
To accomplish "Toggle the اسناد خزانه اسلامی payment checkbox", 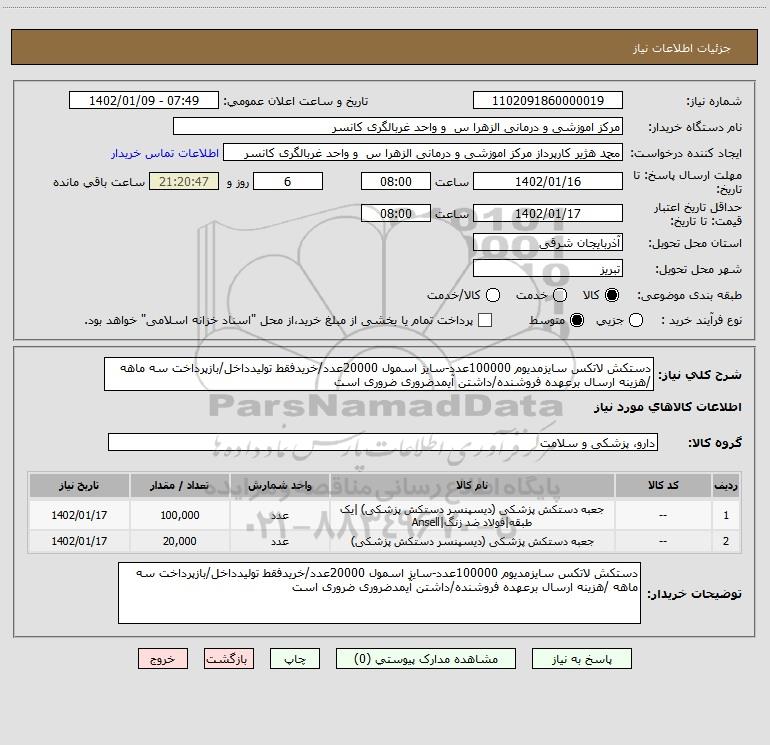I will 485,320.
